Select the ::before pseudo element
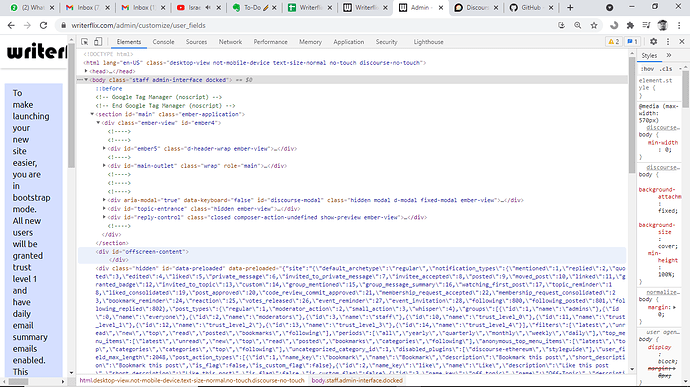Viewport: 690px width, 387px height. [109, 88]
